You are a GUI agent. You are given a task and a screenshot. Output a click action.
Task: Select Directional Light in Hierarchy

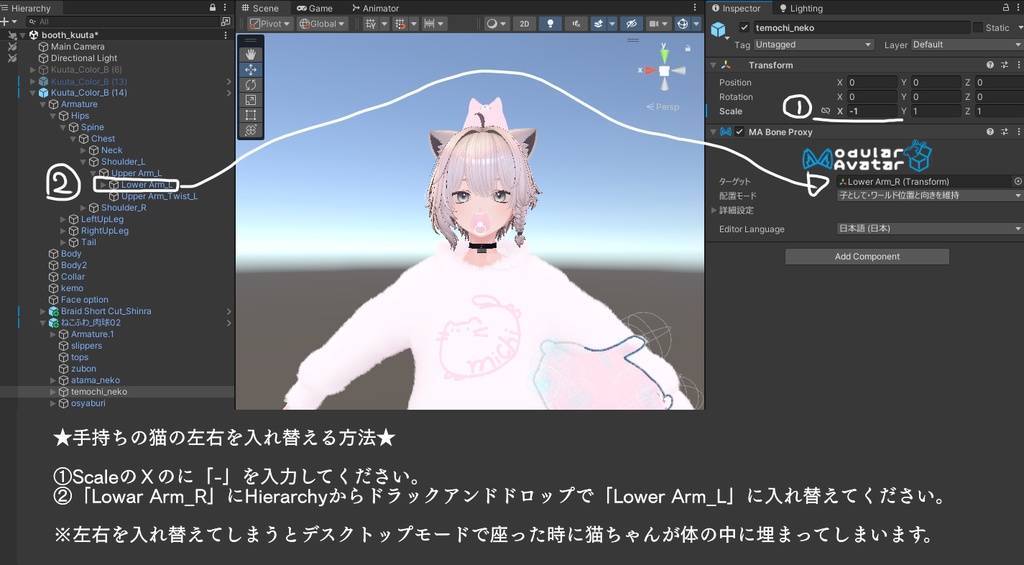[84, 58]
